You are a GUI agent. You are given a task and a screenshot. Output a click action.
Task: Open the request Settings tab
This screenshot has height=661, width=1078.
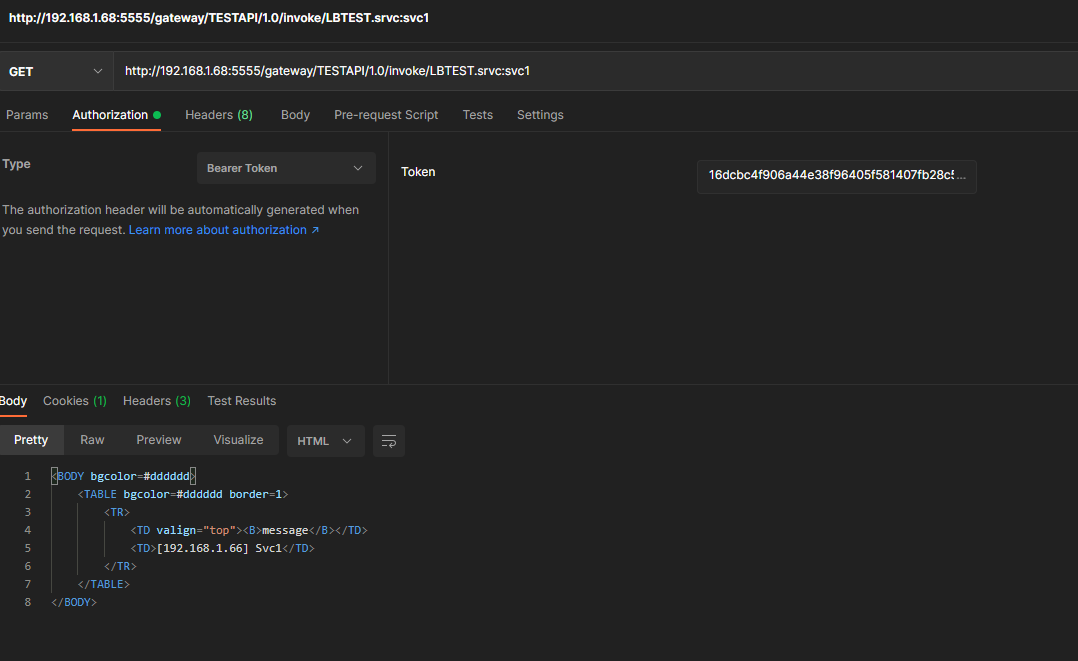coord(540,115)
